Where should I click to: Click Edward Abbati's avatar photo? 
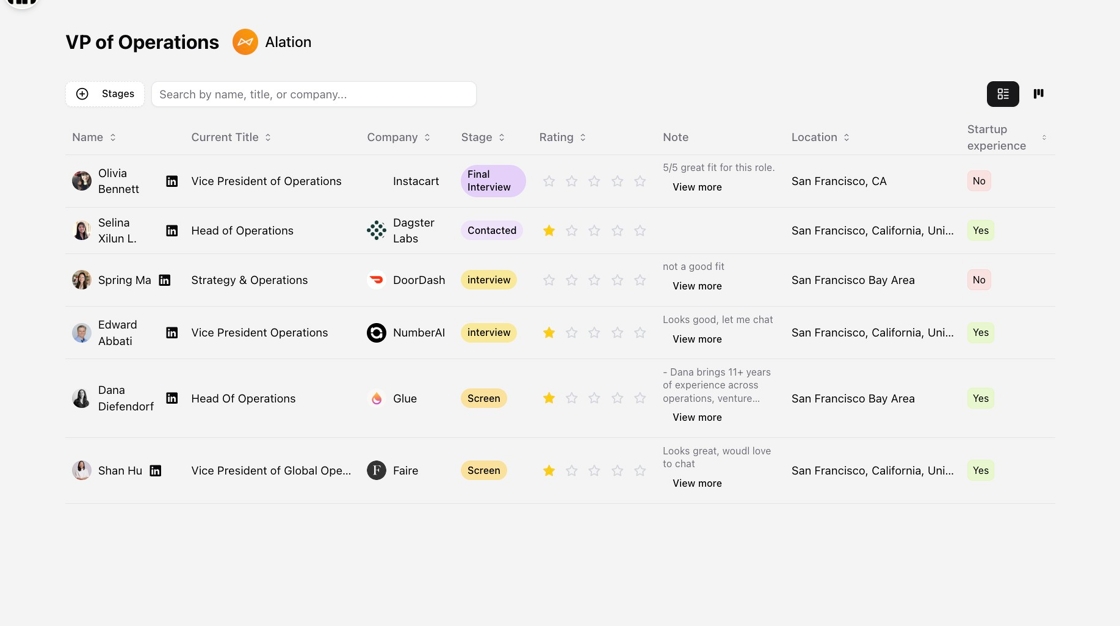[81, 333]
